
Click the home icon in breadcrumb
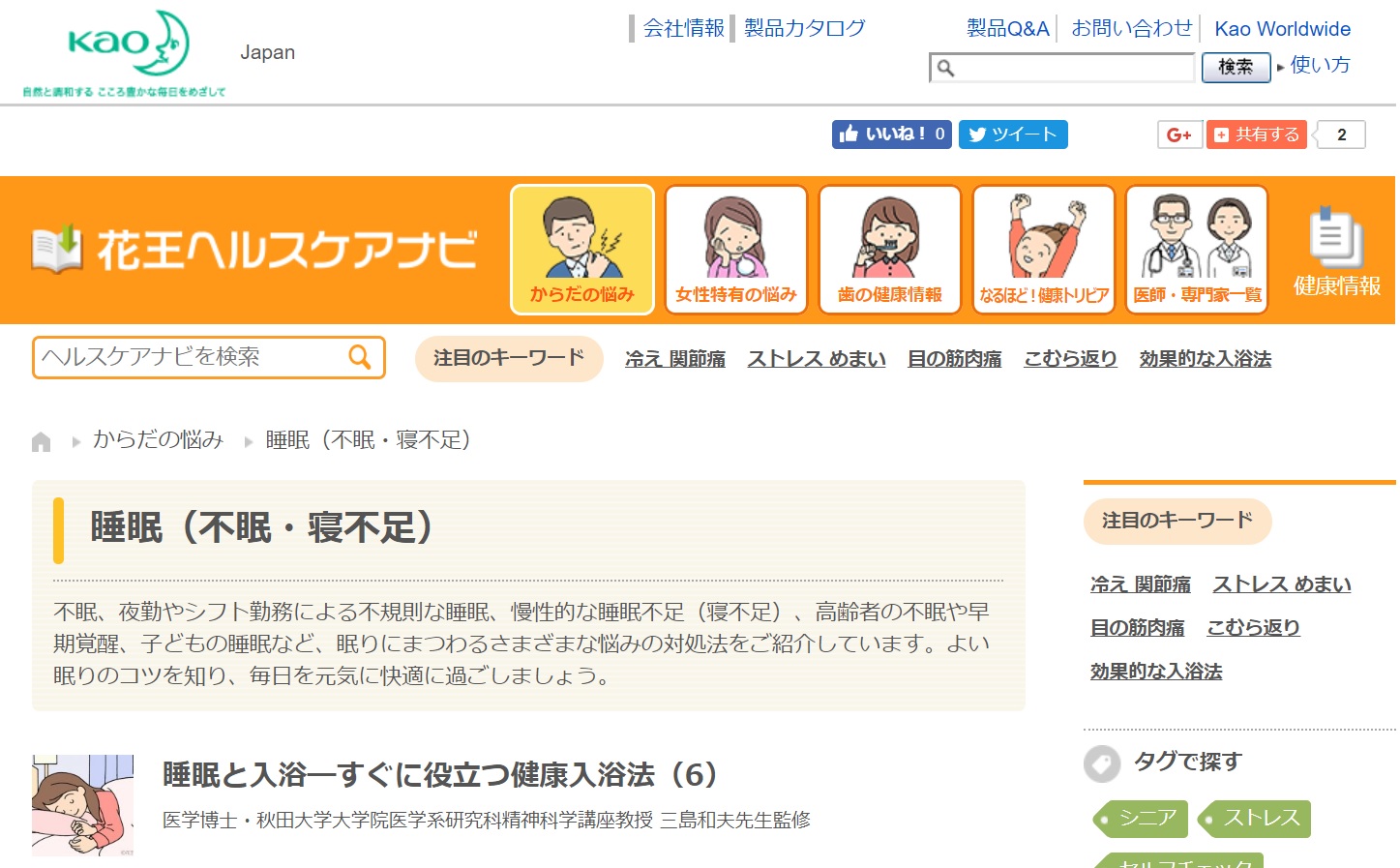[x=41, y=442]
